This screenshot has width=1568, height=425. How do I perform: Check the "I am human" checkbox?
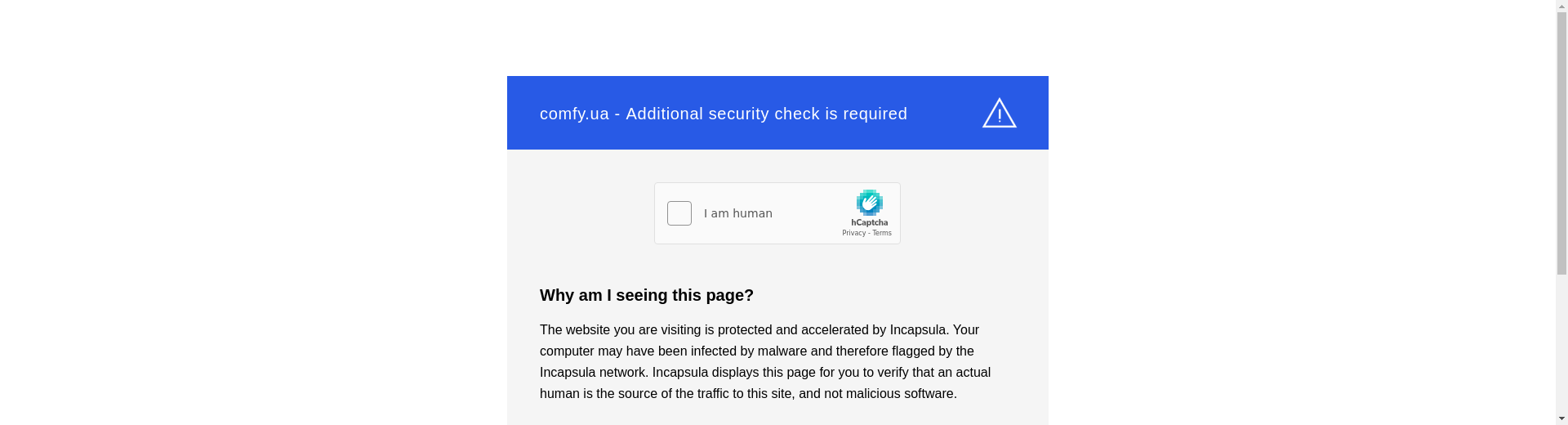(x=679, y=213)
